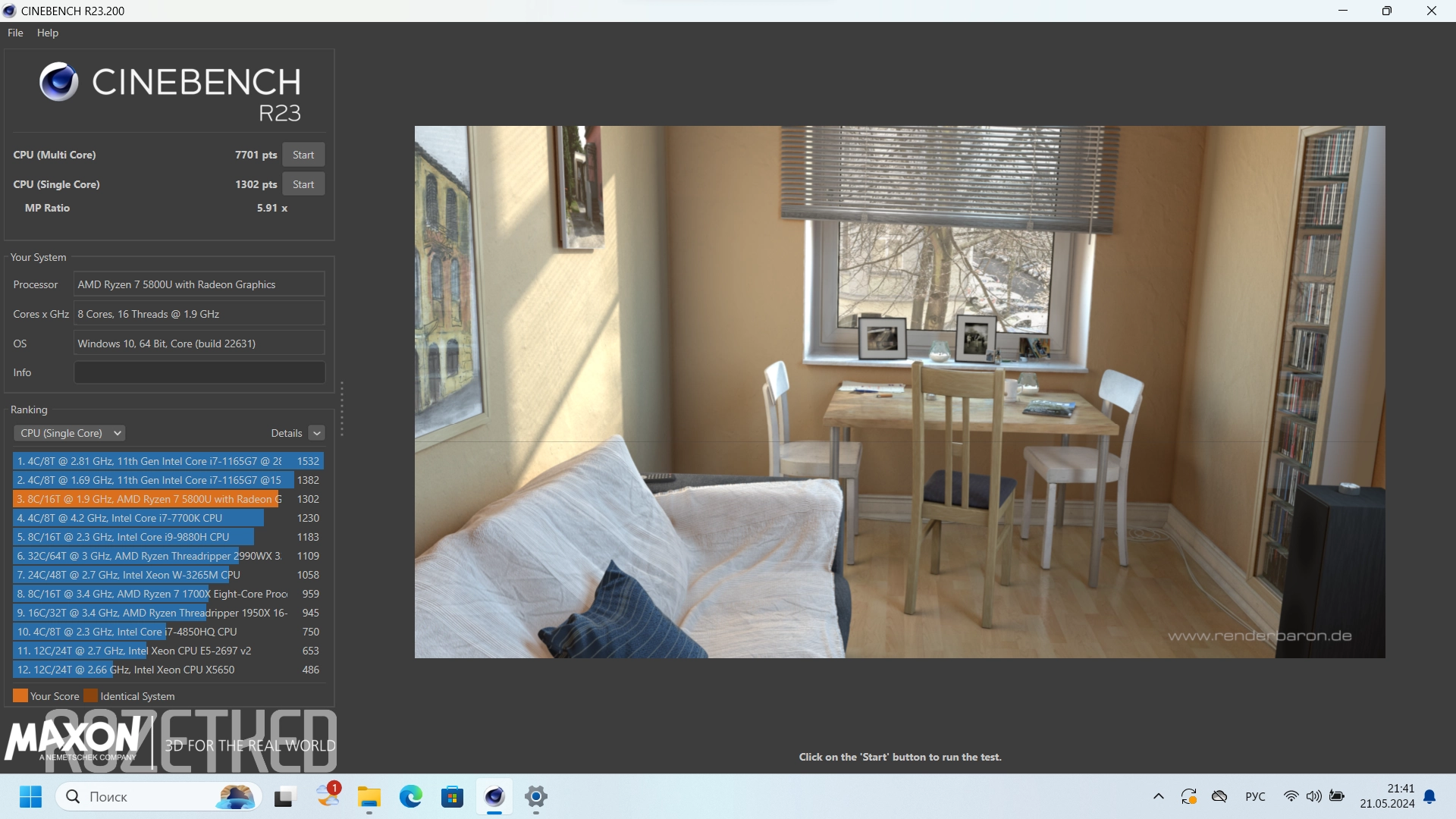Select ranking row 7 Xeon W-3265M
This screenshot has height=819, width=1456.
(168, 575)
